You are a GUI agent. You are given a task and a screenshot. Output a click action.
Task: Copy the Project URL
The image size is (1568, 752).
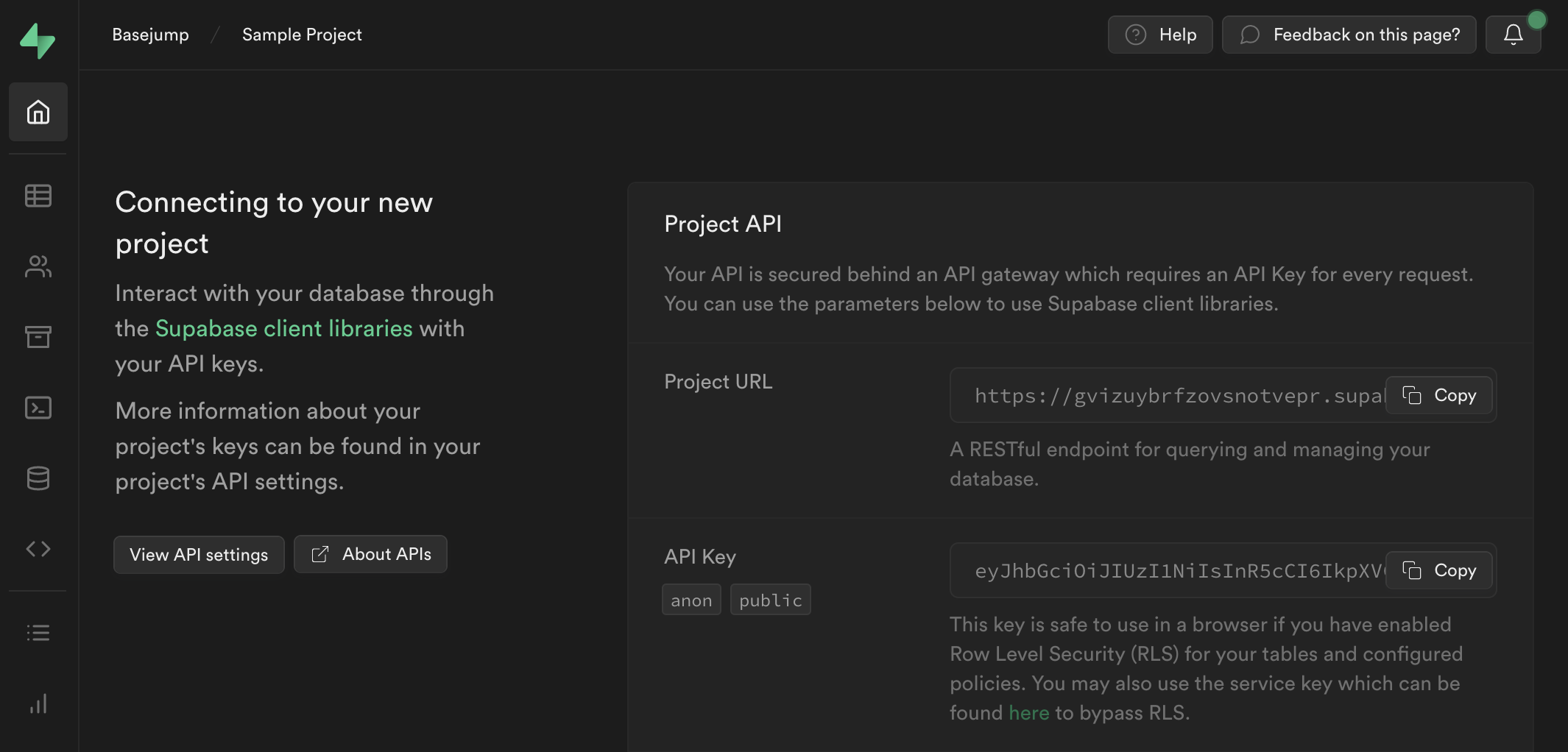point(1438,395)
